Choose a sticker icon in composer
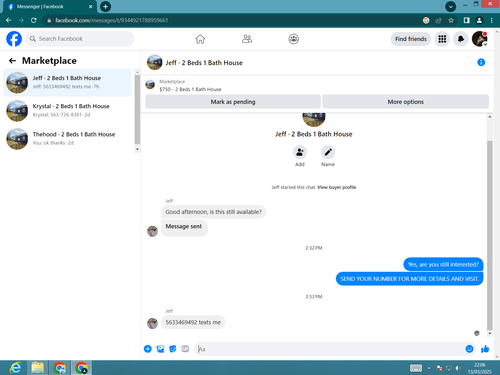The image size is (500, 375). pos(173,349)
